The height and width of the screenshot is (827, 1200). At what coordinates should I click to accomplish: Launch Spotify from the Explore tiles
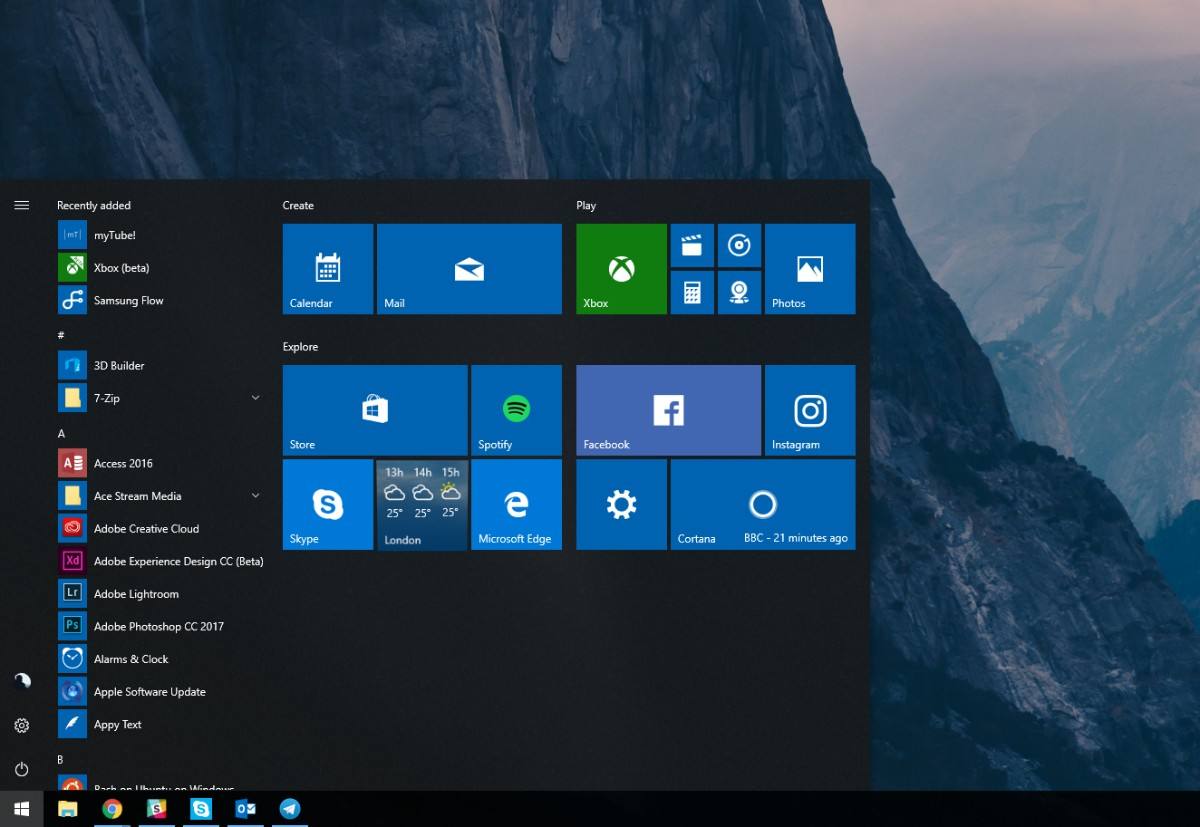point(516,410)
